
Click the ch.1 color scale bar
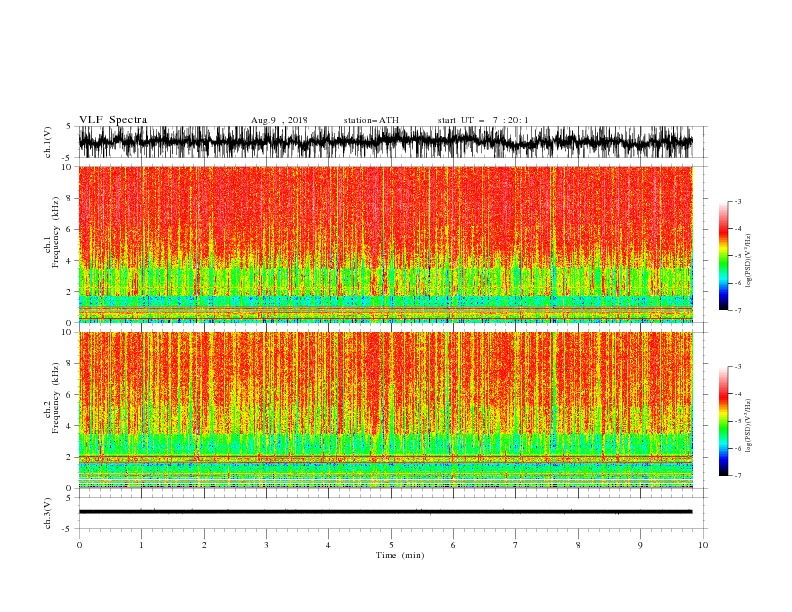point(723,256)
